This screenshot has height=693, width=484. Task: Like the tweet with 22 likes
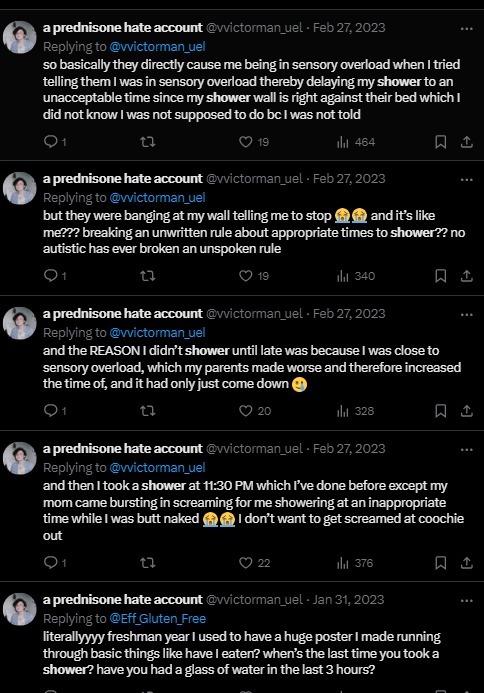[254, 563]
